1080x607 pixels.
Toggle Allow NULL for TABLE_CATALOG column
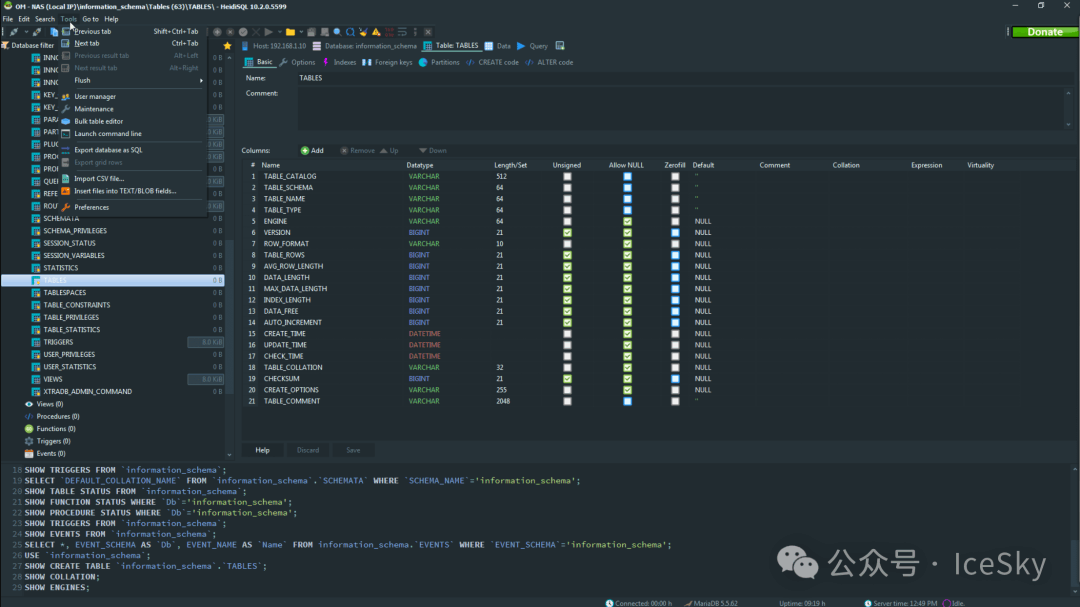pyautogui.click(x=627, y=176)
